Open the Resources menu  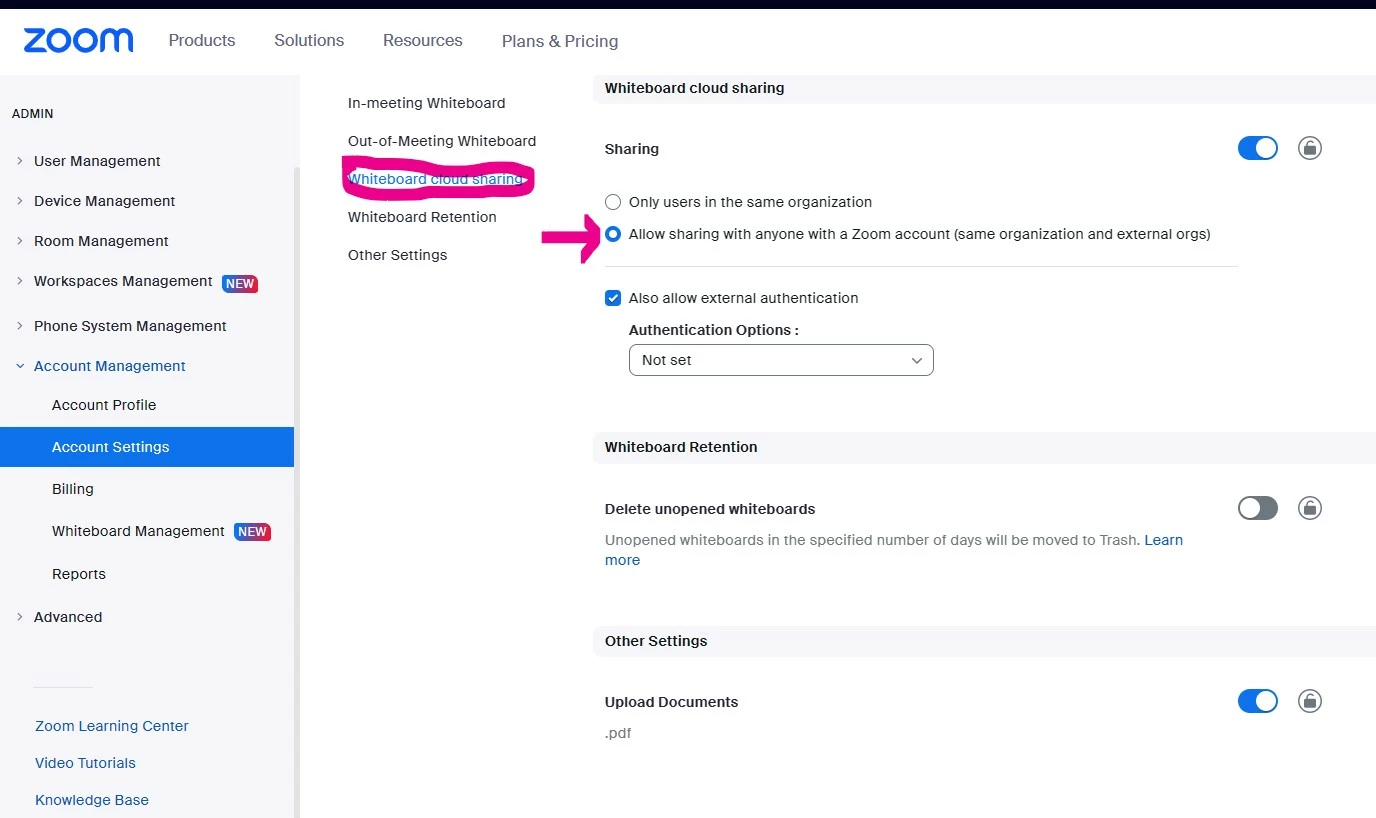point(423,40)
